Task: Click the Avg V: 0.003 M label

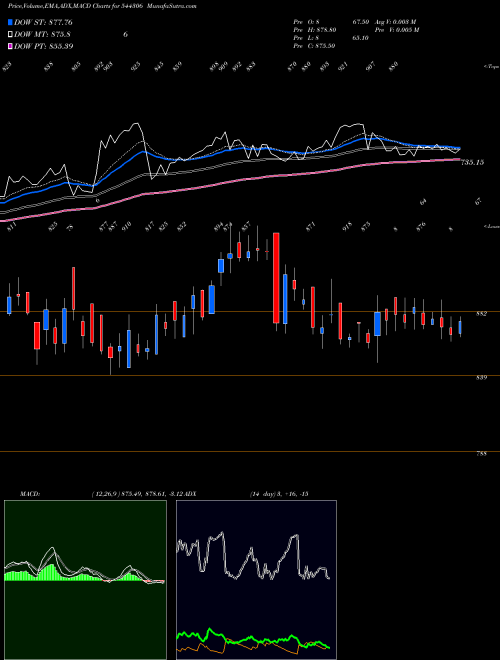Action: point(394,22)
